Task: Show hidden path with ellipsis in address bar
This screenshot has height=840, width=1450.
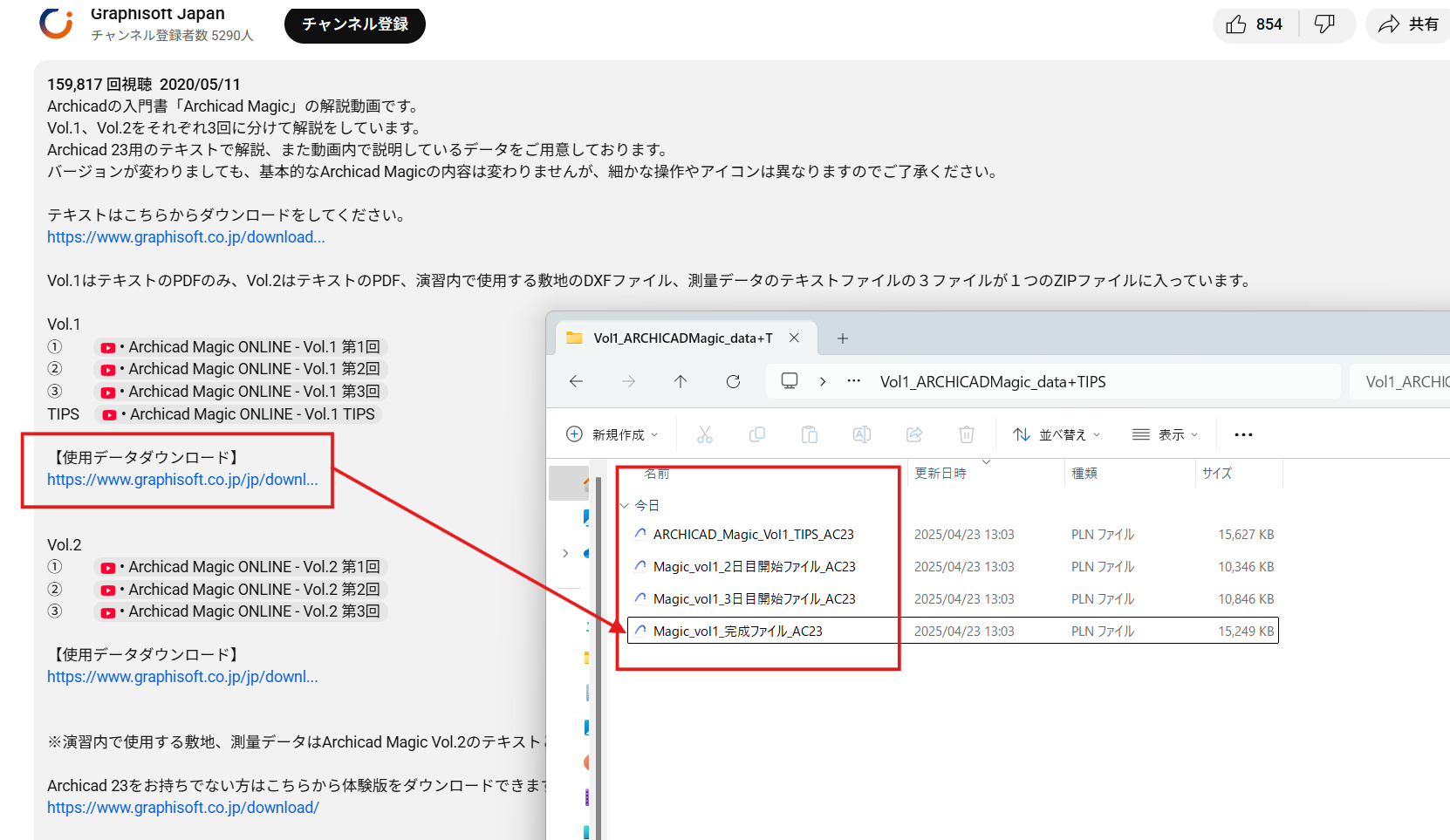Action: pos(854,381)
